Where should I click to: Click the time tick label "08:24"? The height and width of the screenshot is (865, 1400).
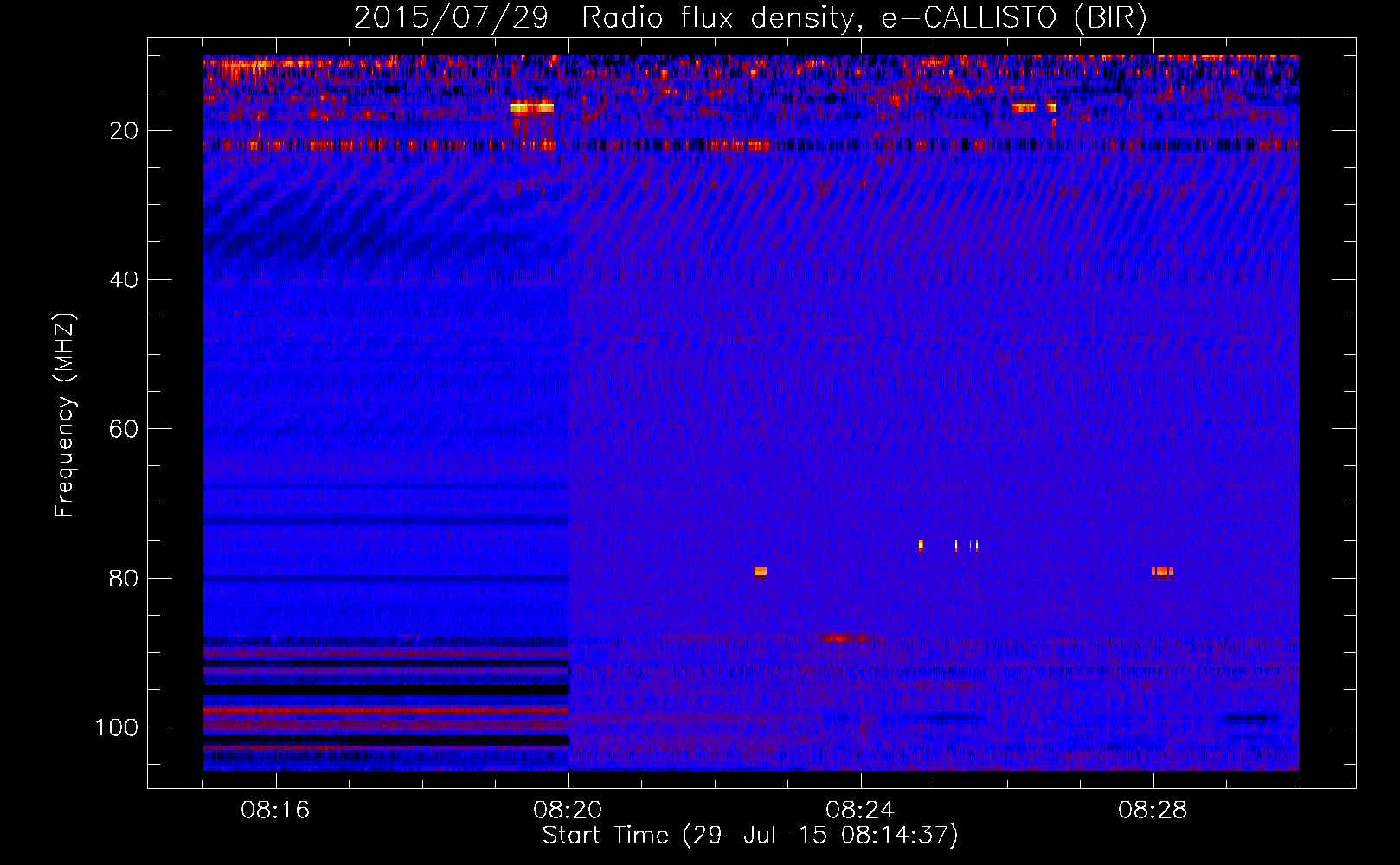(x=860, y=811)
